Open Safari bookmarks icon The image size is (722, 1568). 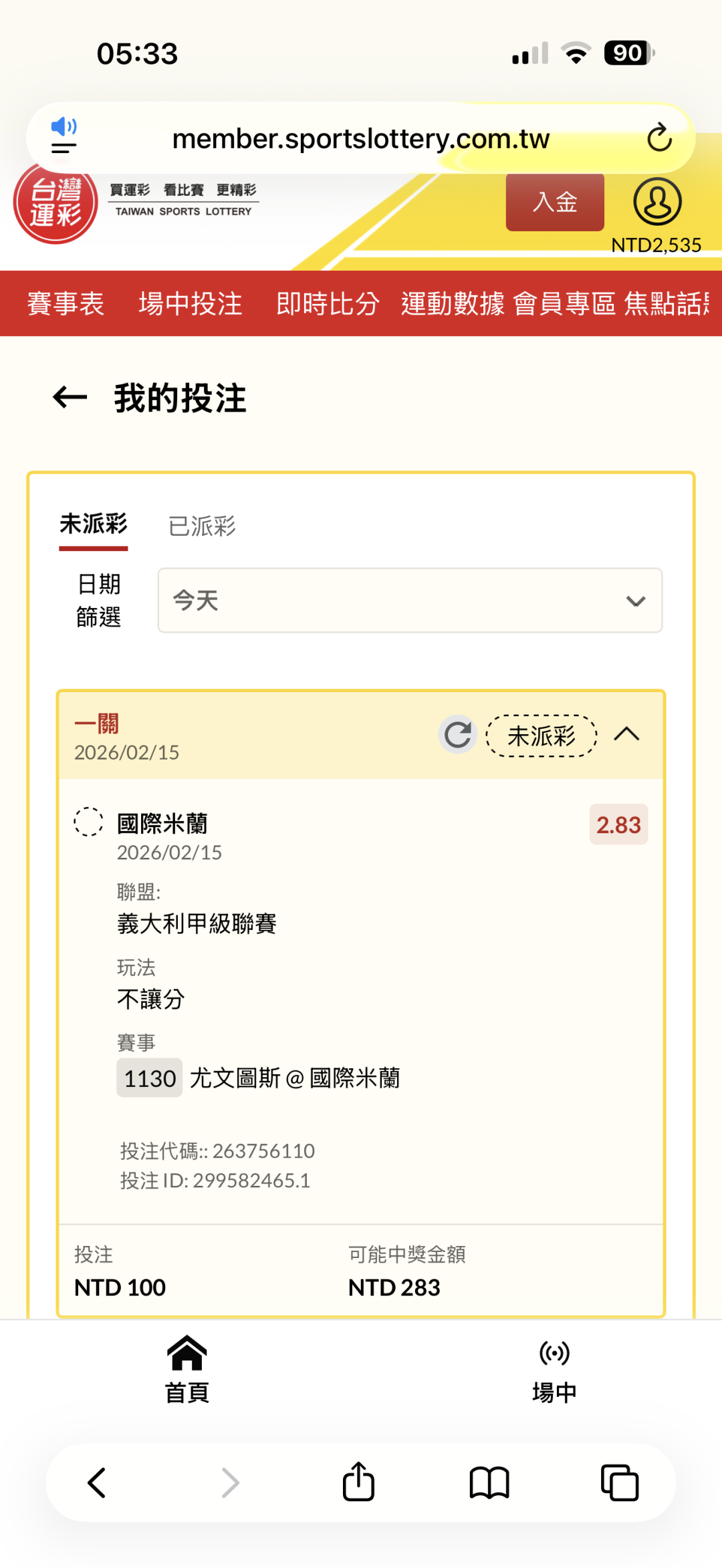[489, 1482]
